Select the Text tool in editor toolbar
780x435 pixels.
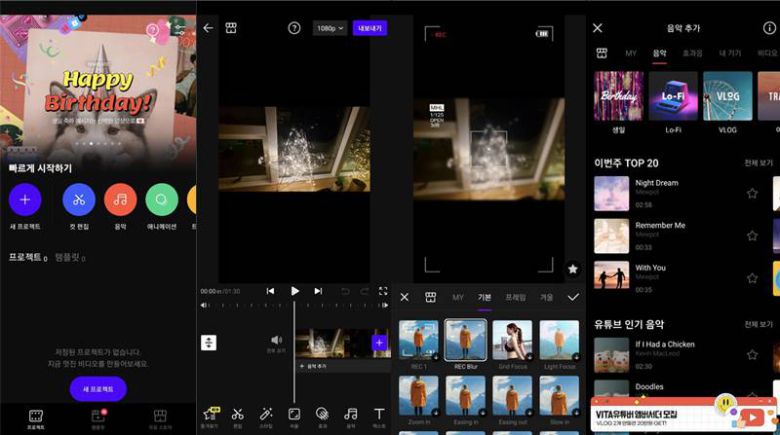tap(379, 413)
